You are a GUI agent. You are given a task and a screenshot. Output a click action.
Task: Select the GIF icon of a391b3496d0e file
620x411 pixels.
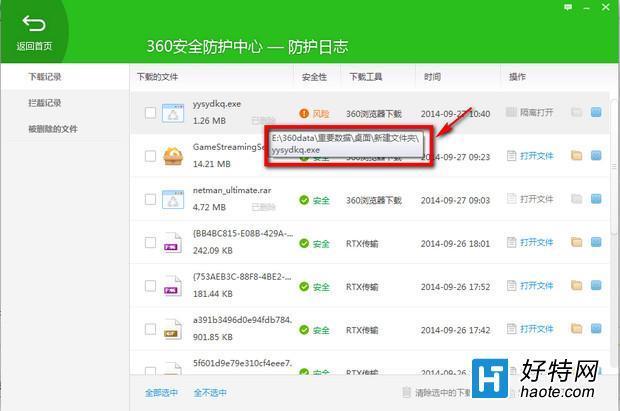click(x=173, y=329)
